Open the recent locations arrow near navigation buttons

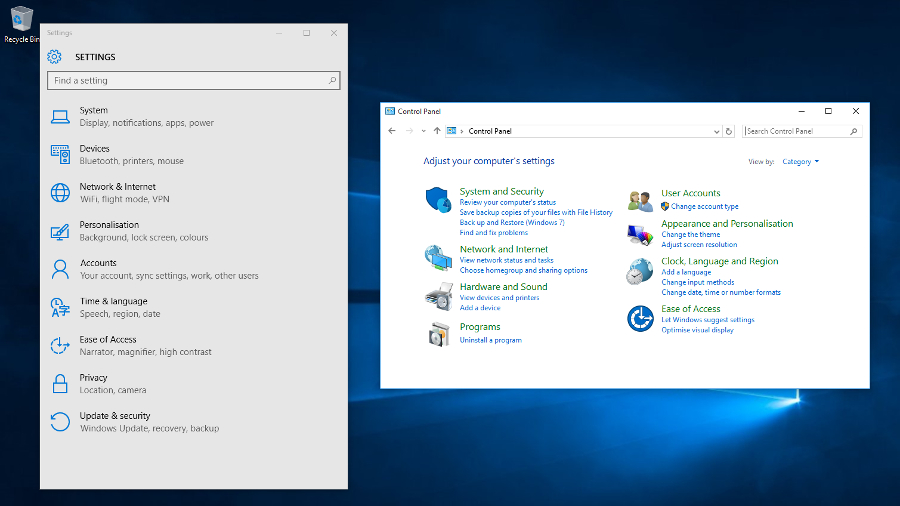424,131
